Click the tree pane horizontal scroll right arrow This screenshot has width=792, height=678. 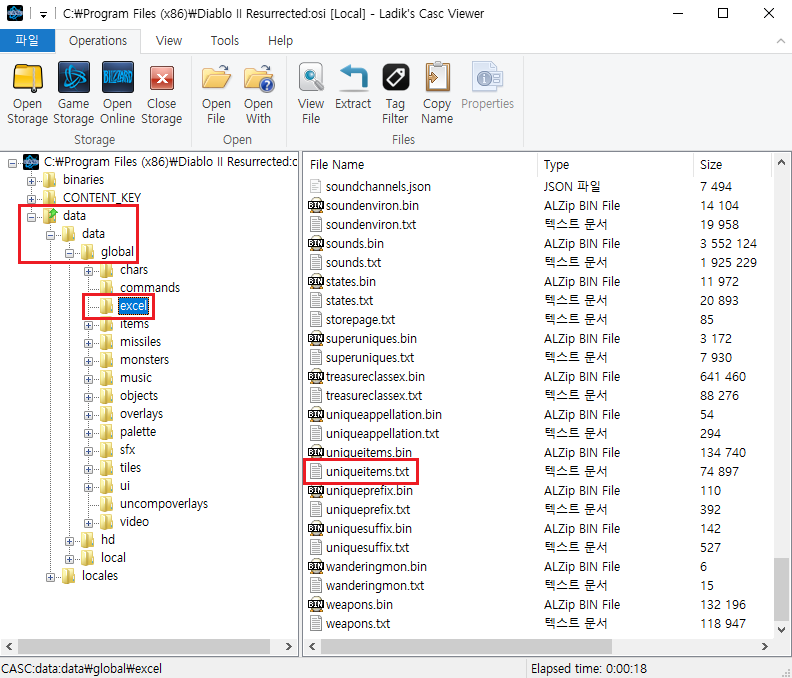coord(288,646)
